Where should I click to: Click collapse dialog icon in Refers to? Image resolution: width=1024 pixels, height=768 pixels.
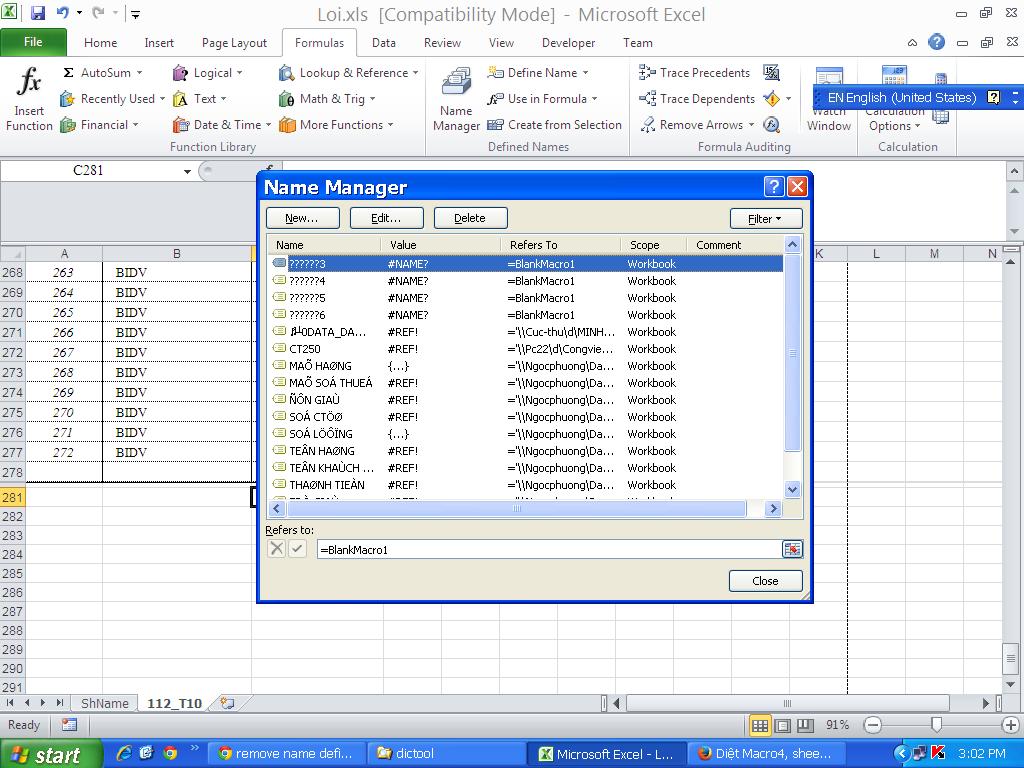(x=792, y=549)
